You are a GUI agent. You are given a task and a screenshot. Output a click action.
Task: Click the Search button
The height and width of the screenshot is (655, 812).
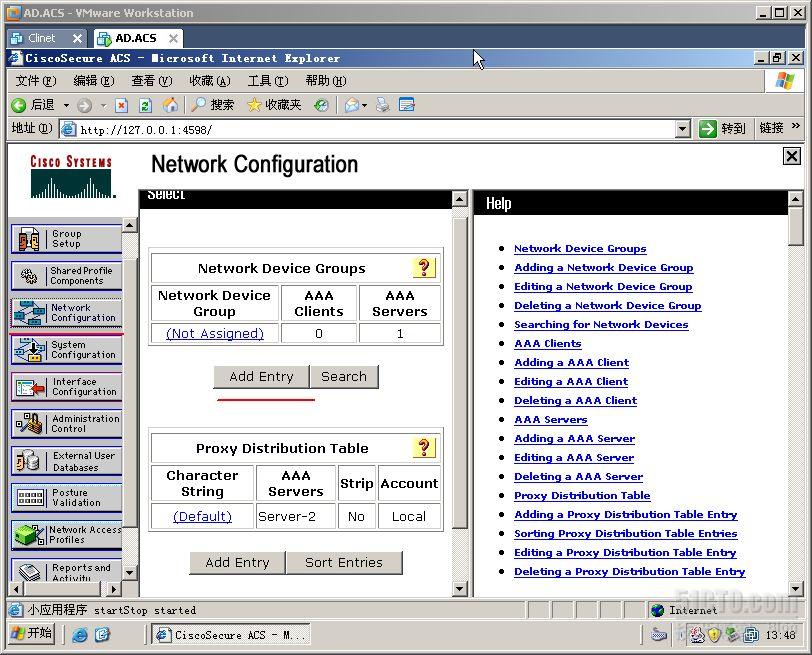[x=344, y=376]
